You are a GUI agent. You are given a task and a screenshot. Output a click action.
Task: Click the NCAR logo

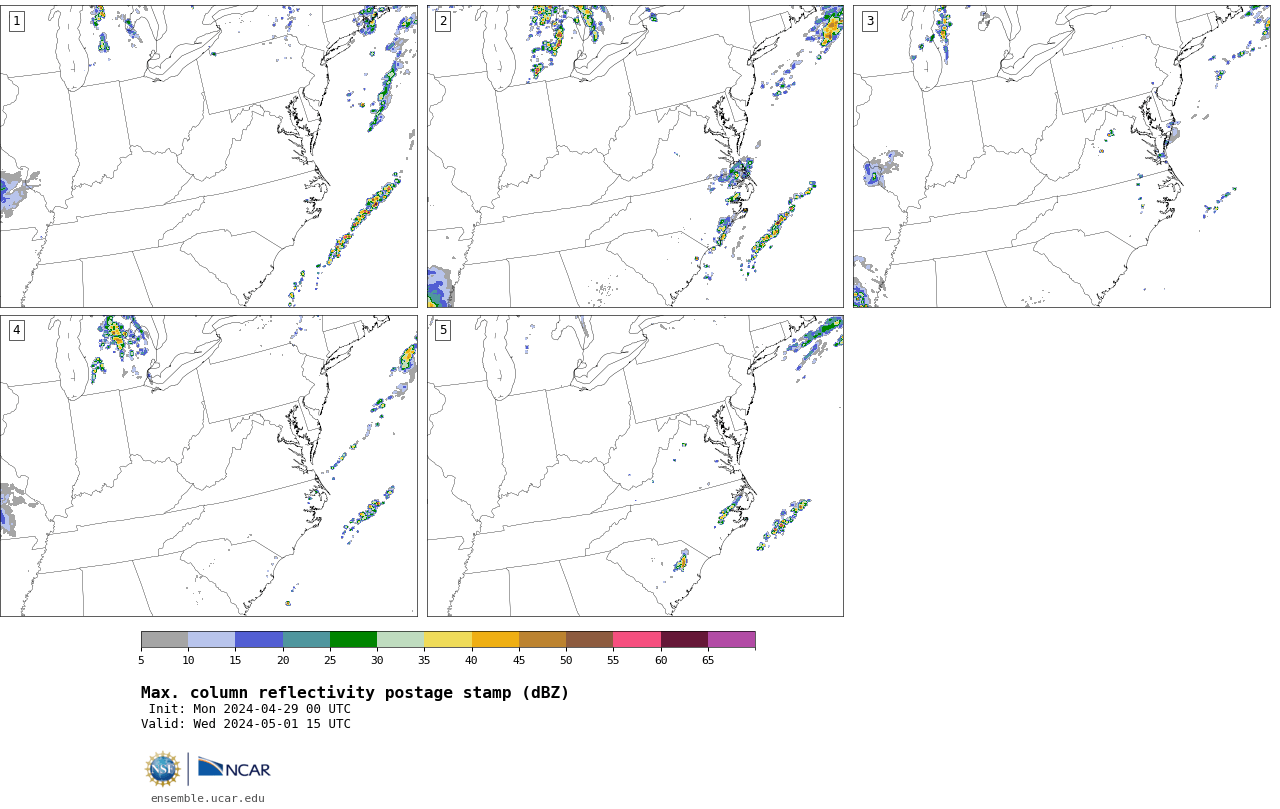[234, 769]
